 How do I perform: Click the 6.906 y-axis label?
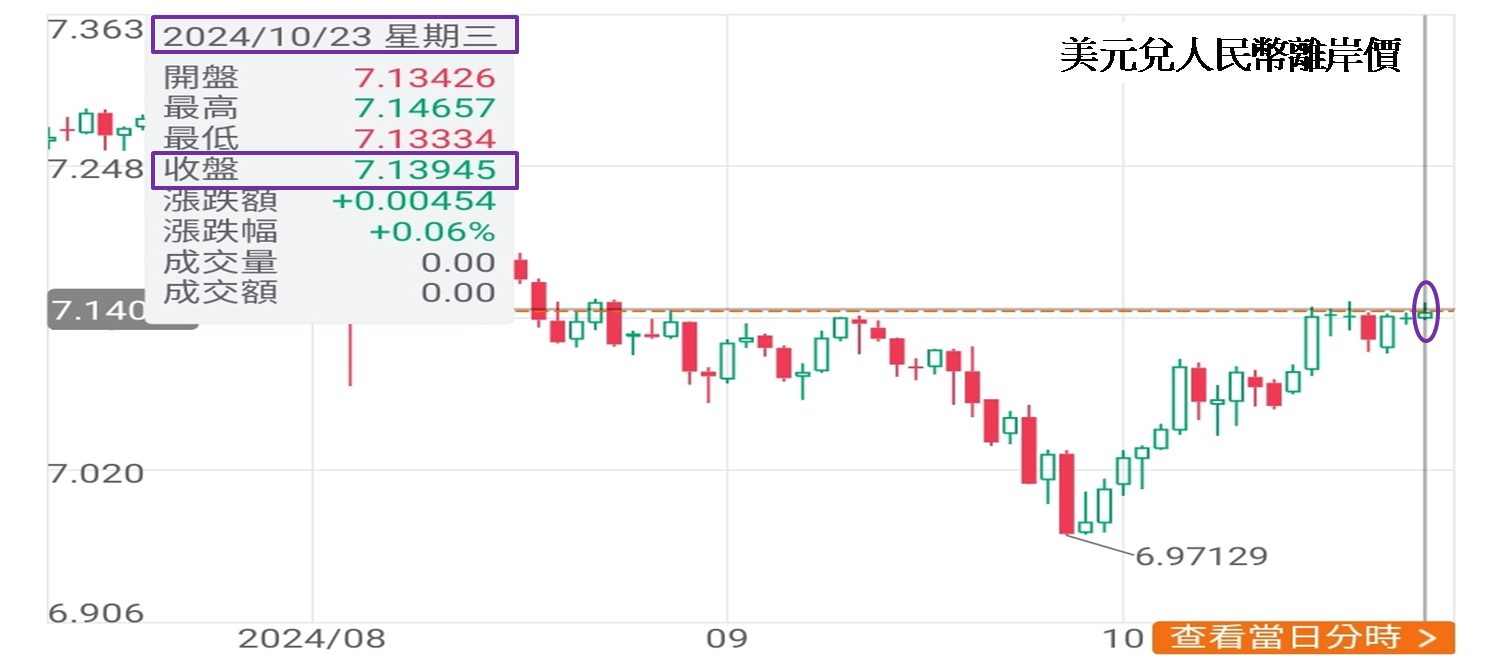point(96,612)
